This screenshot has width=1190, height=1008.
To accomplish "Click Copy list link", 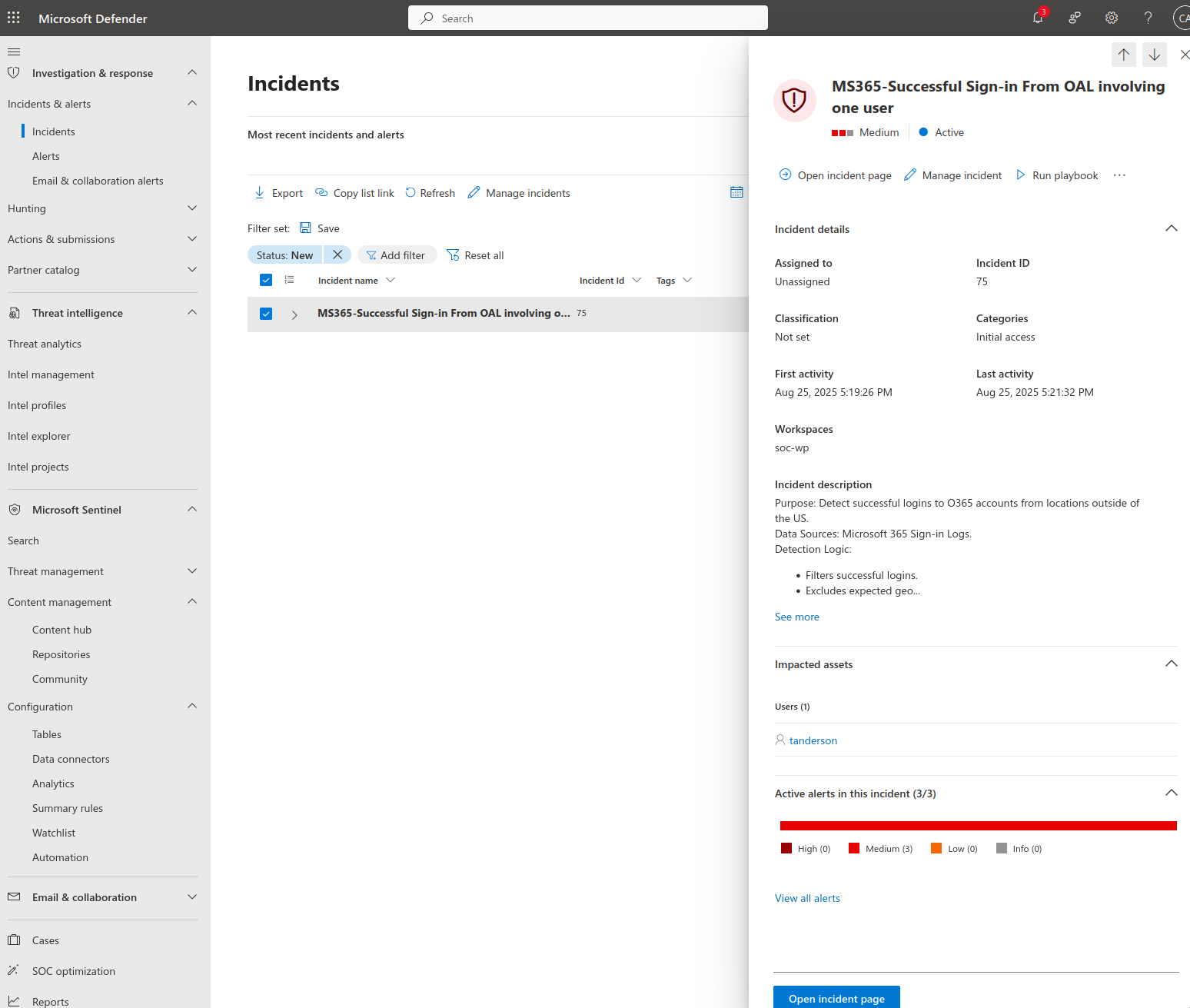I will click(355, 193).
